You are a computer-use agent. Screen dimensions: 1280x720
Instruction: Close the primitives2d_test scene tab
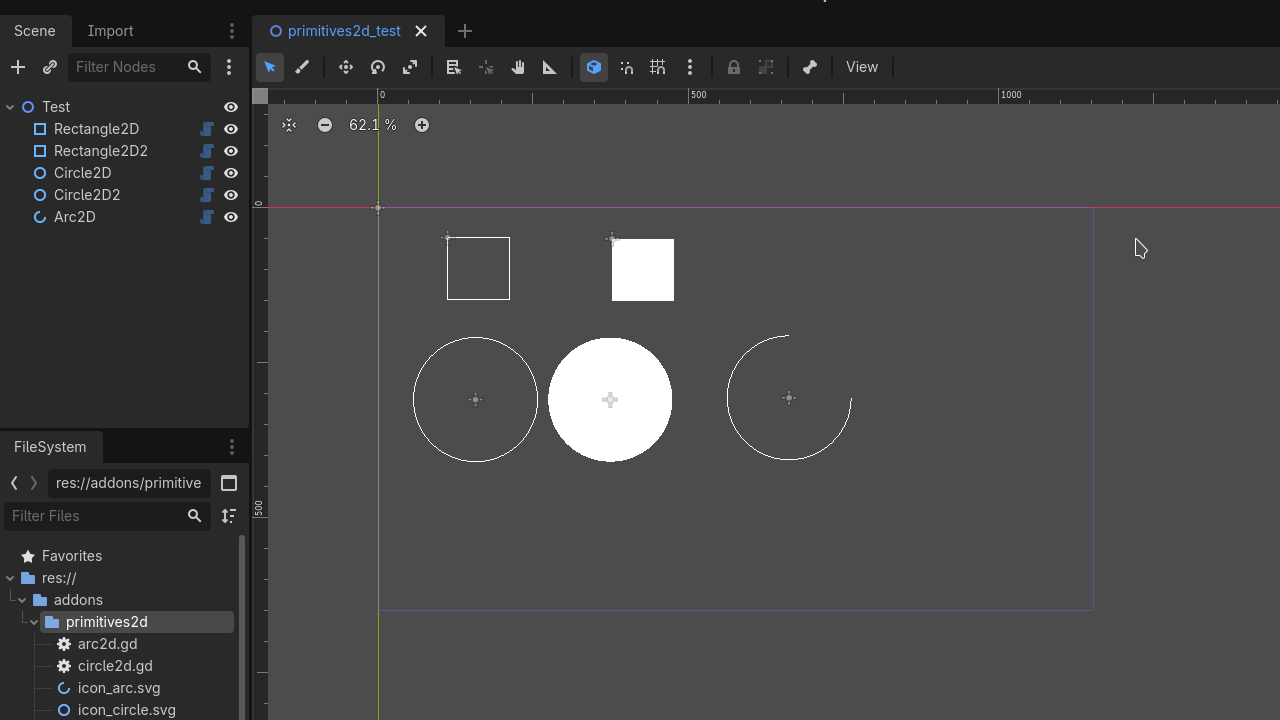[x=421, y=31]
